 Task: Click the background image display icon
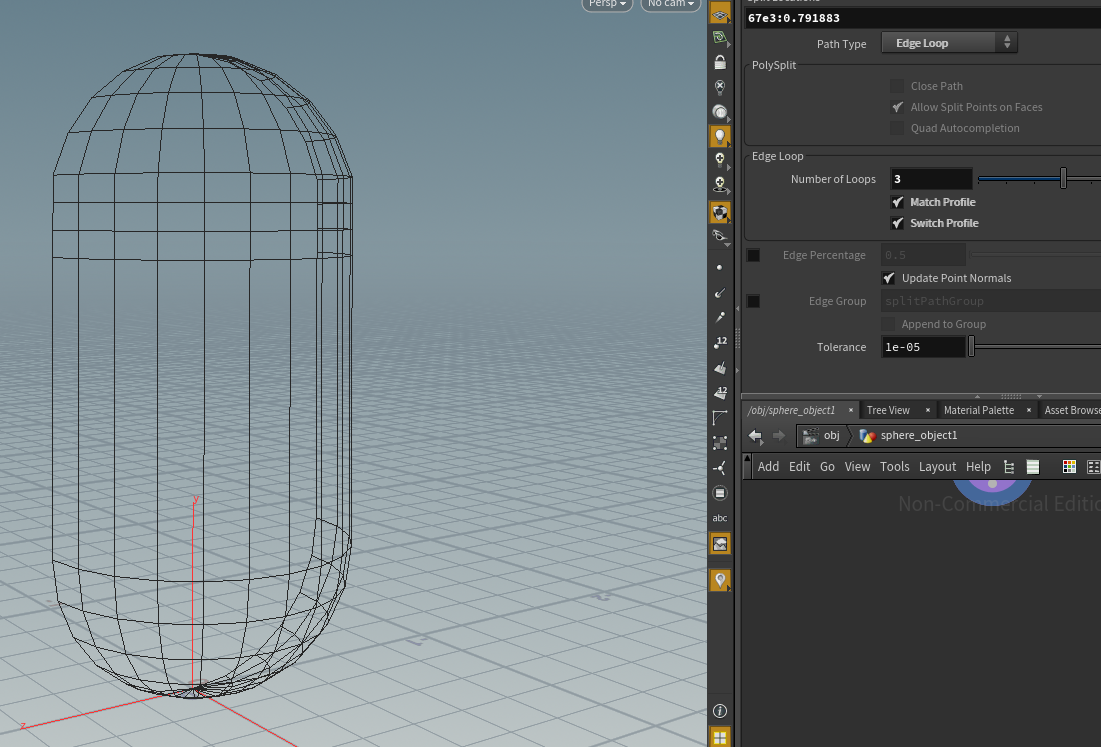[x=719, y=543]
